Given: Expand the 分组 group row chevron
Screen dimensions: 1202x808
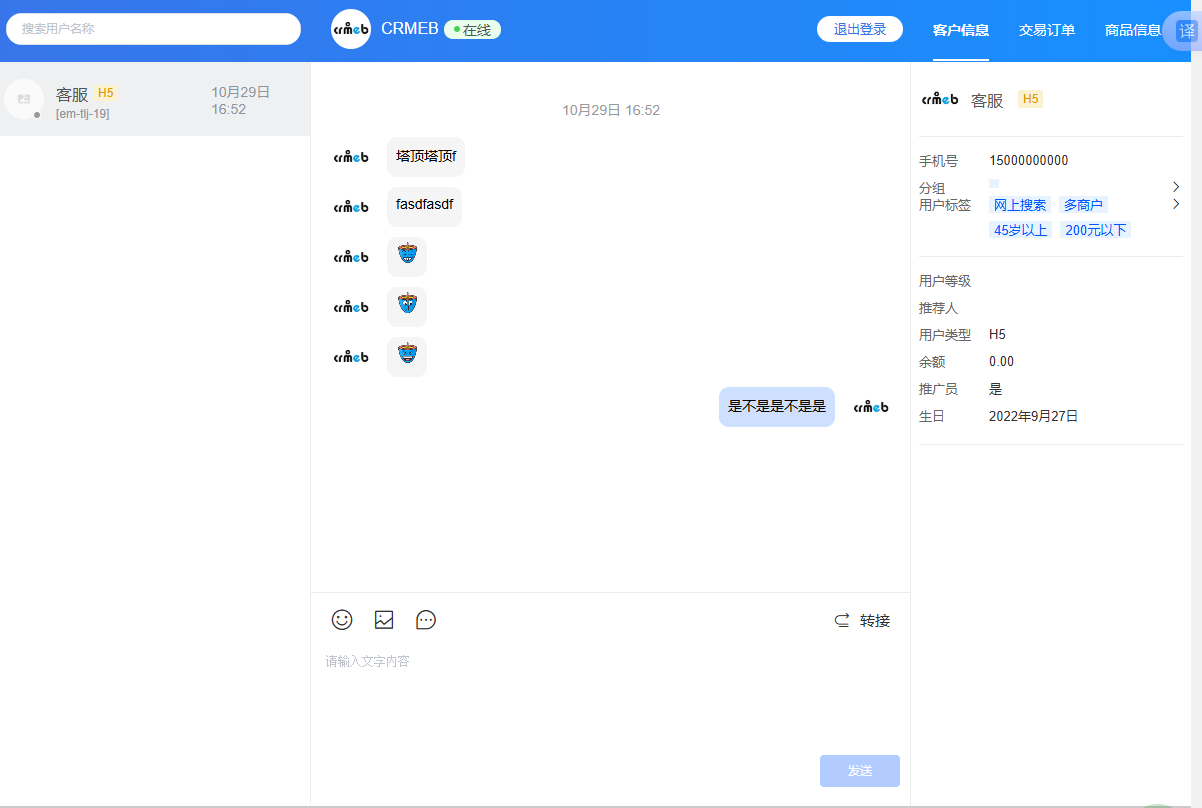Looking at the screenshot, I should [1176, 187].
